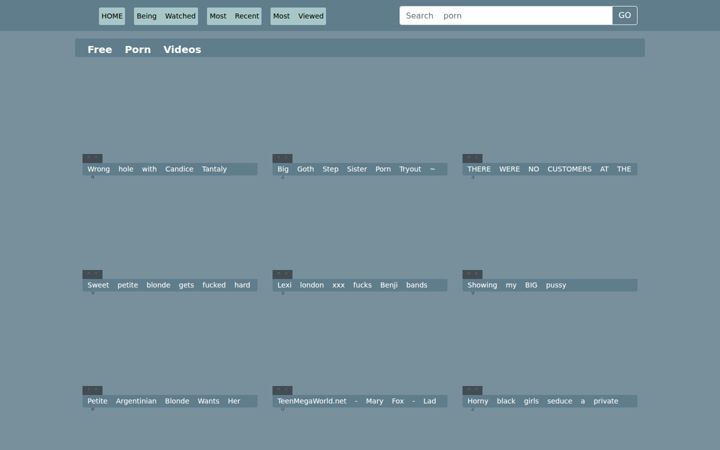
Task: Go to the Most Recent page
Action: (234, 16)
